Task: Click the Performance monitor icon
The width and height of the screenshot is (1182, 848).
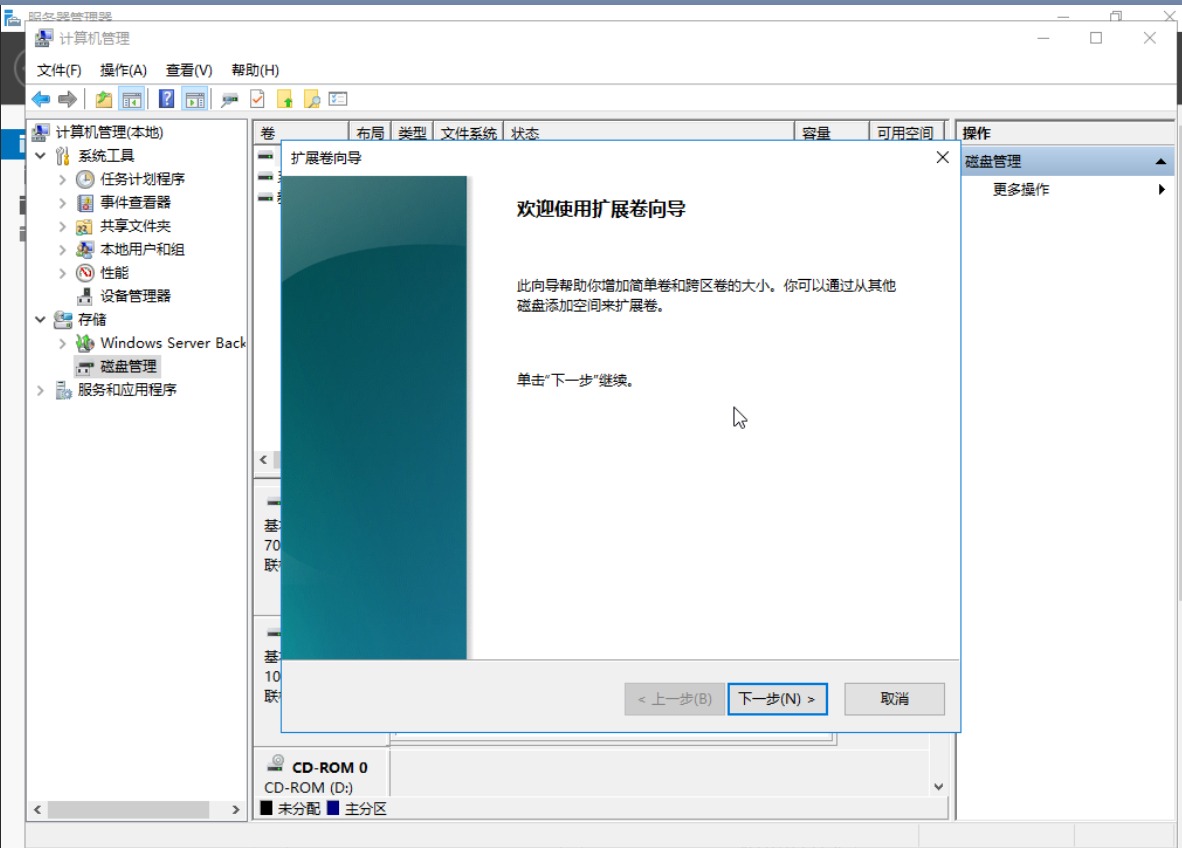Action: click(85, 273)
